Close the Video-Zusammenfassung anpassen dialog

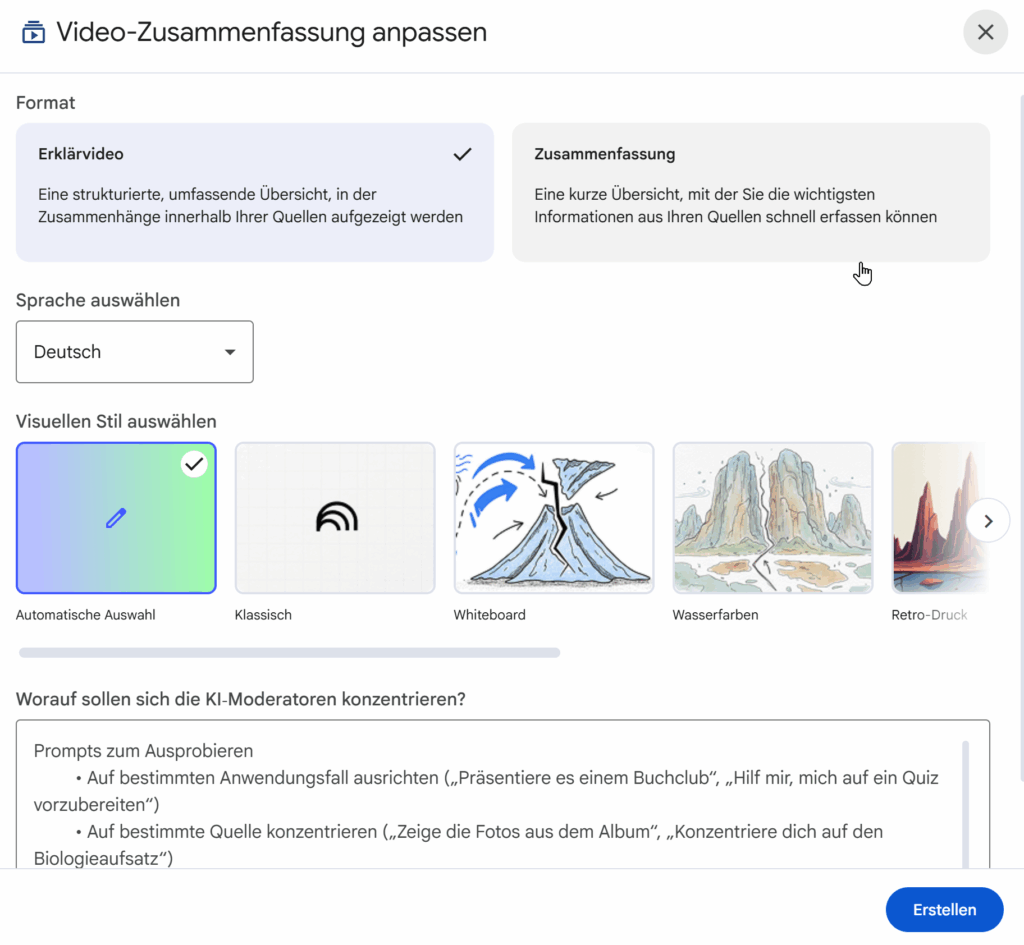tap(985, 32)
